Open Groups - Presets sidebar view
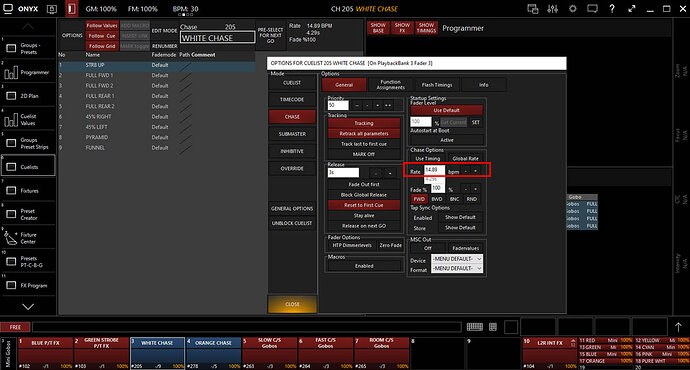The image size is (690, 370). pyautogui.click(x=28, y=48)
